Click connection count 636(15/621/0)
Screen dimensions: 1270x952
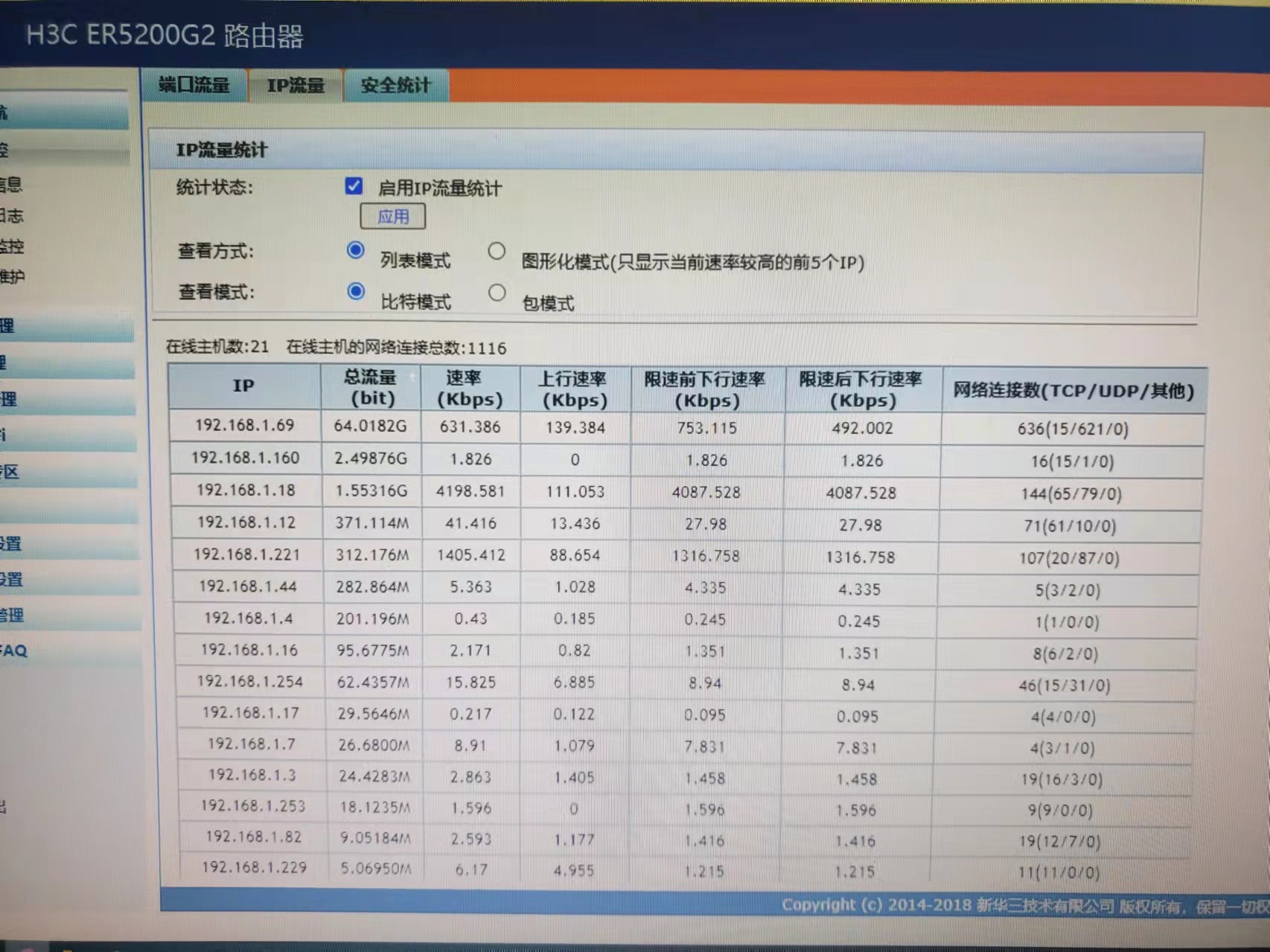[x=1073, y=429]
